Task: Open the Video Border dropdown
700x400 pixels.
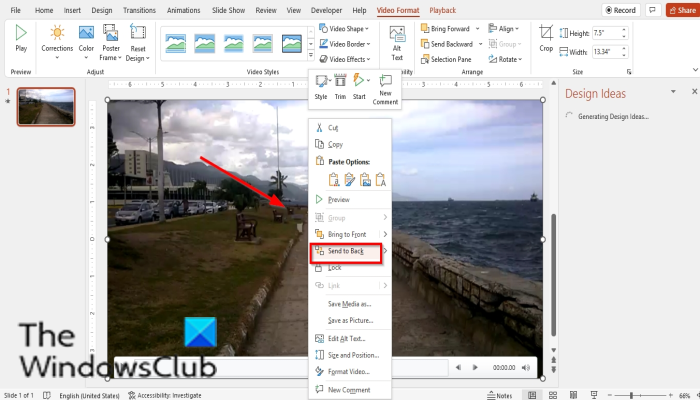Action: pos(345,44)
